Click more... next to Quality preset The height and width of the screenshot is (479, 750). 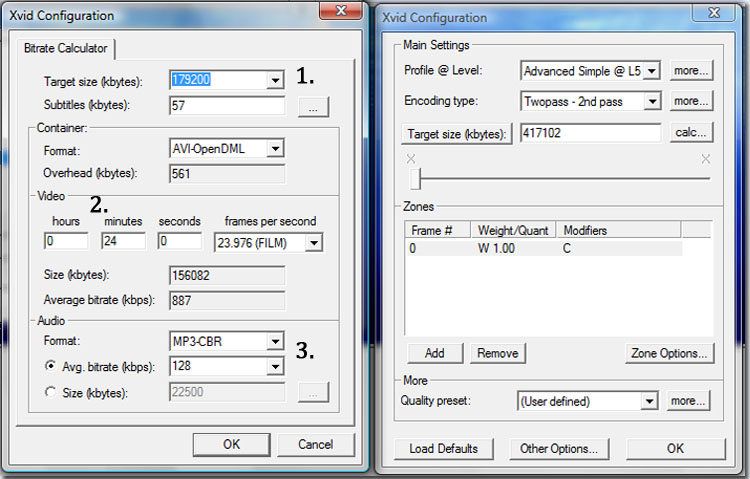click(688, 401)
